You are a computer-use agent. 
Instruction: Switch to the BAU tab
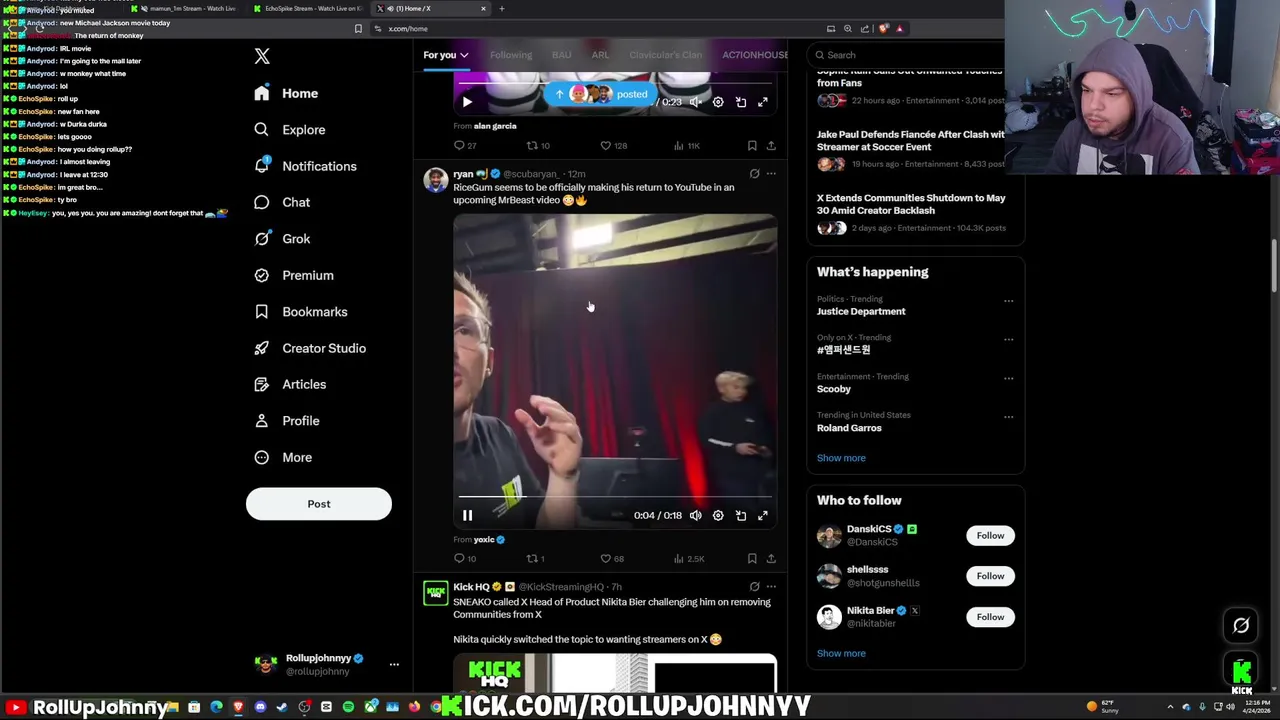pos(562,55)
